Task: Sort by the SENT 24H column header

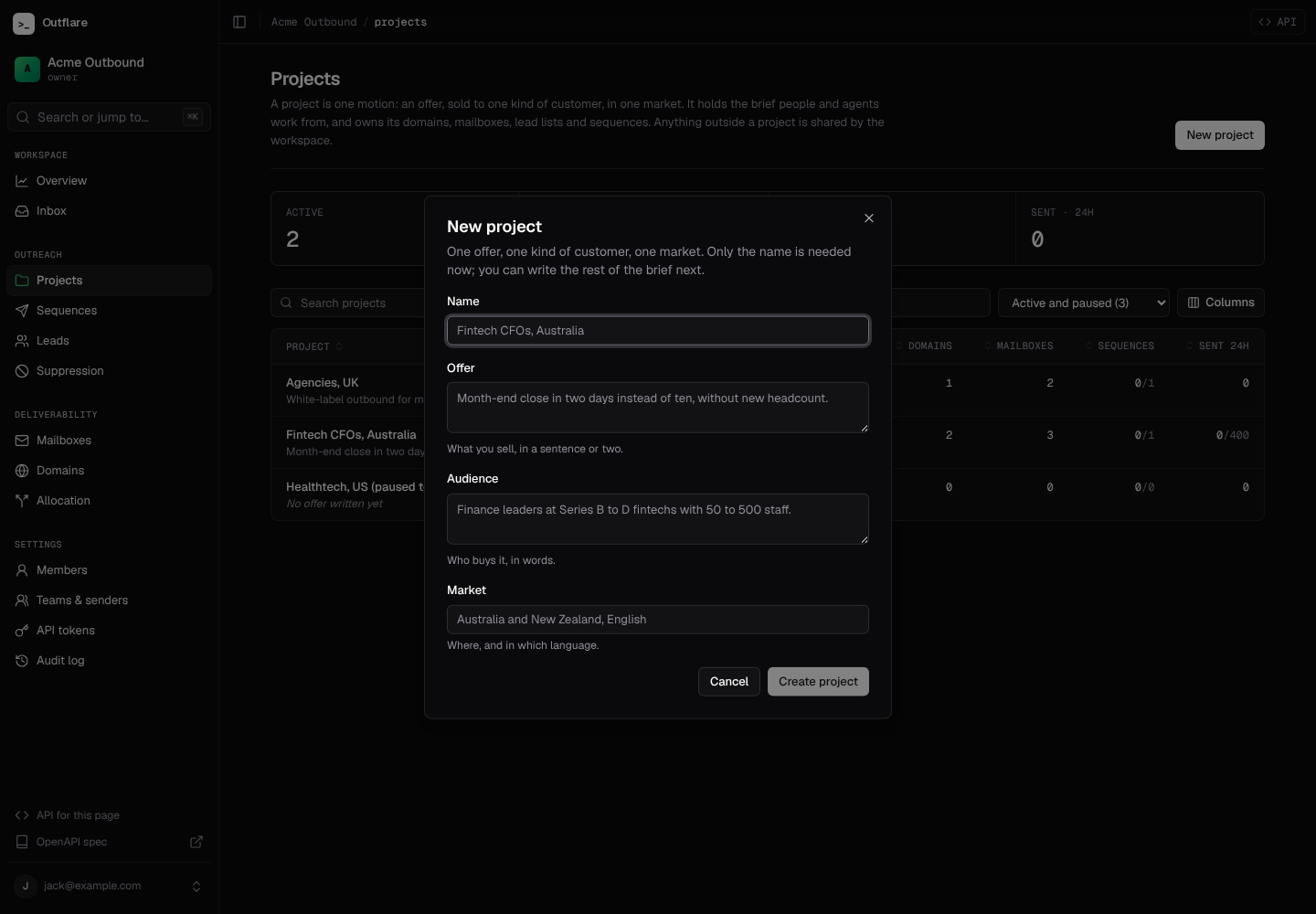Action: coord(1217,346)
